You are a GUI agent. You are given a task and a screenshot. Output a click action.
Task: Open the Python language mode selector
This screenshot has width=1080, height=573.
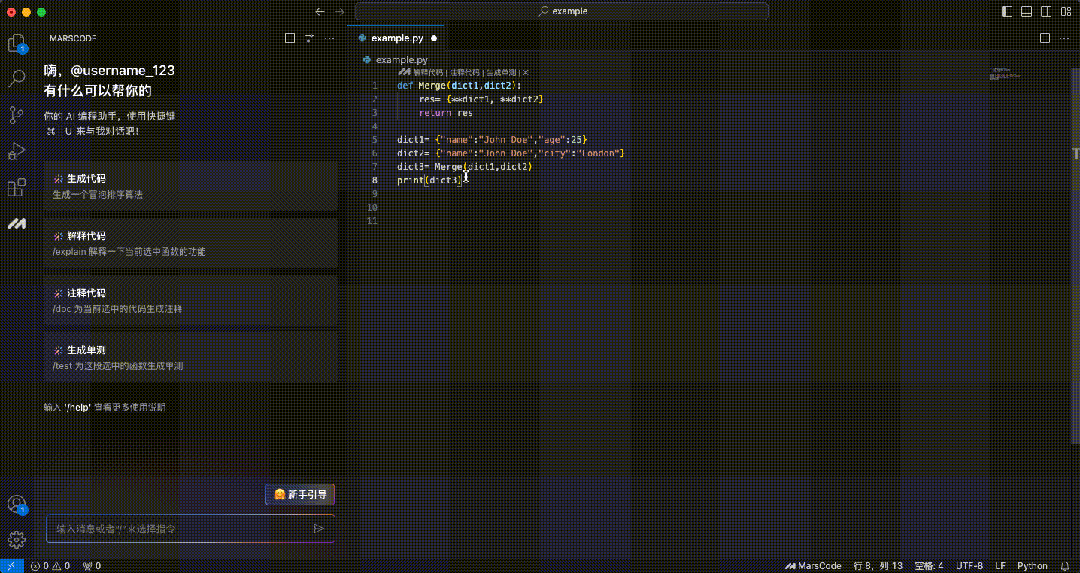coord(1032,566)
